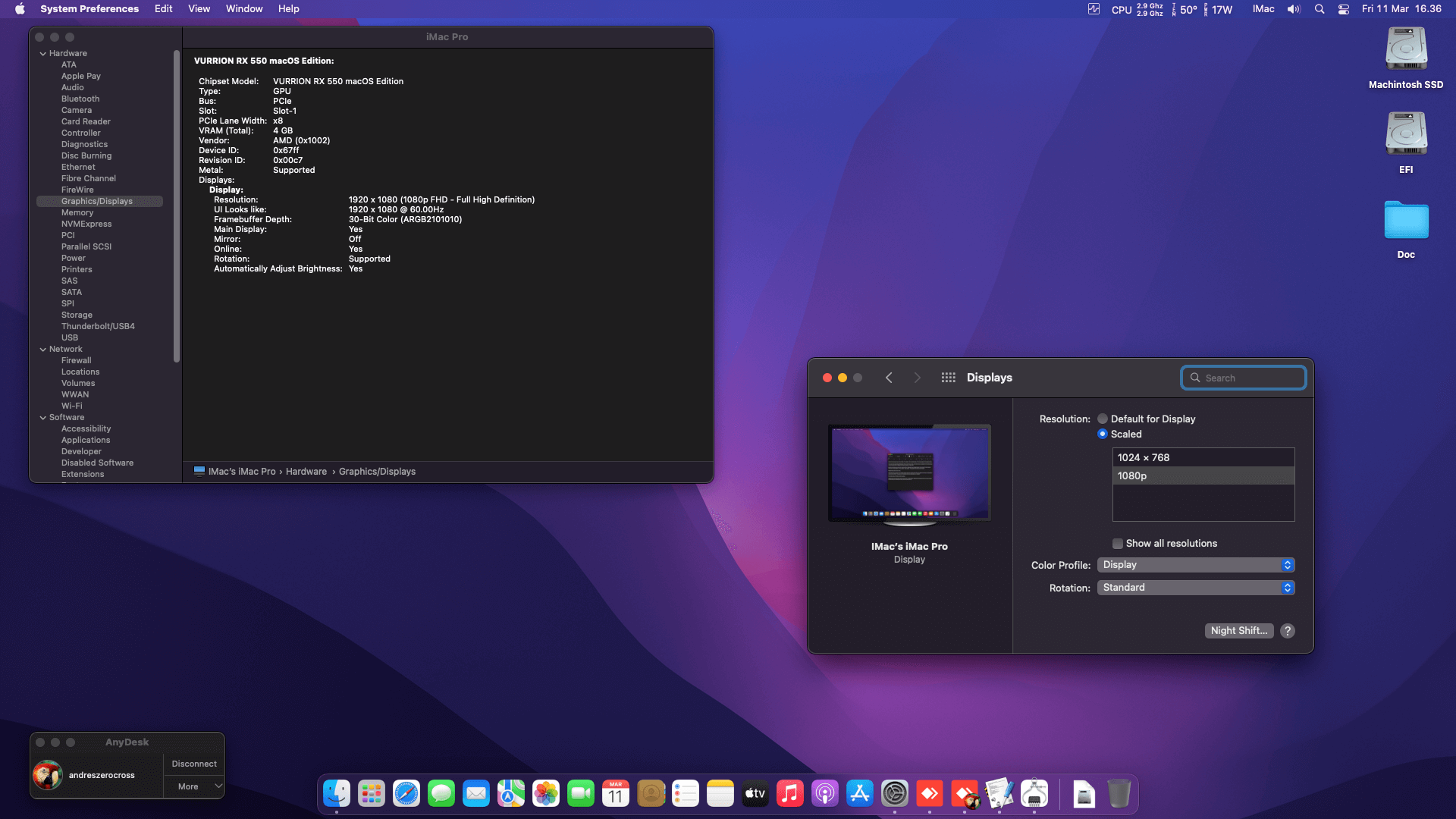Open Mail app in the dock
The width and height of the screenshot is (1456, 819).
476,794
